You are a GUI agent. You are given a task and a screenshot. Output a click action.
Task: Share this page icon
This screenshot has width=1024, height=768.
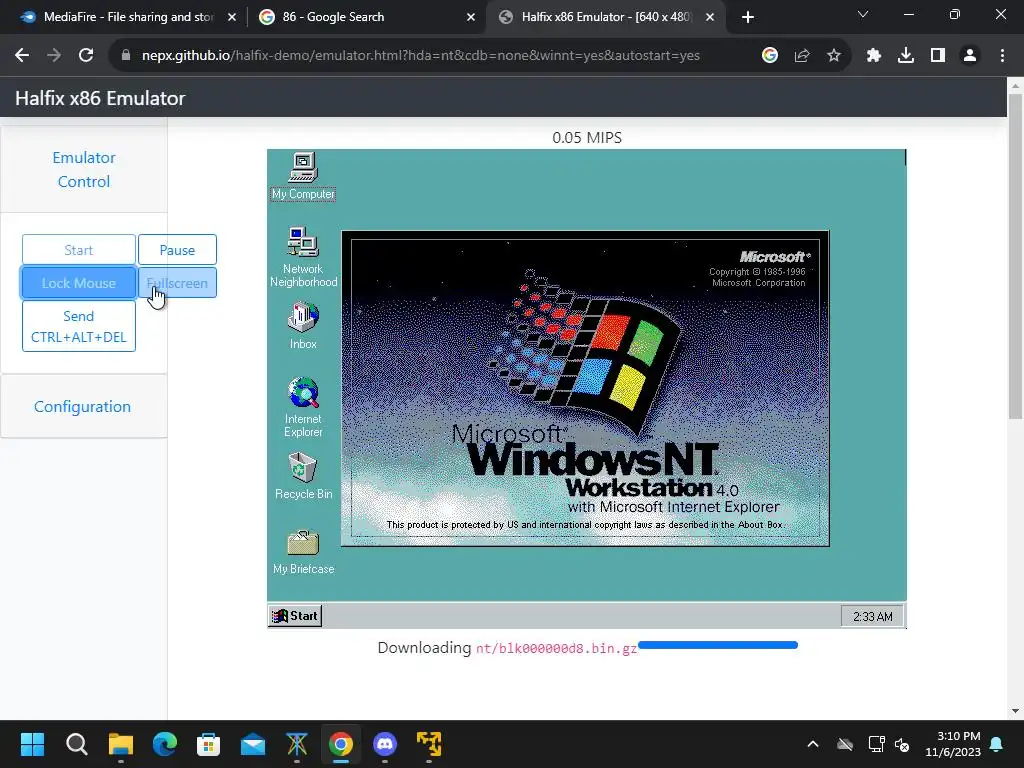[801, 56]
